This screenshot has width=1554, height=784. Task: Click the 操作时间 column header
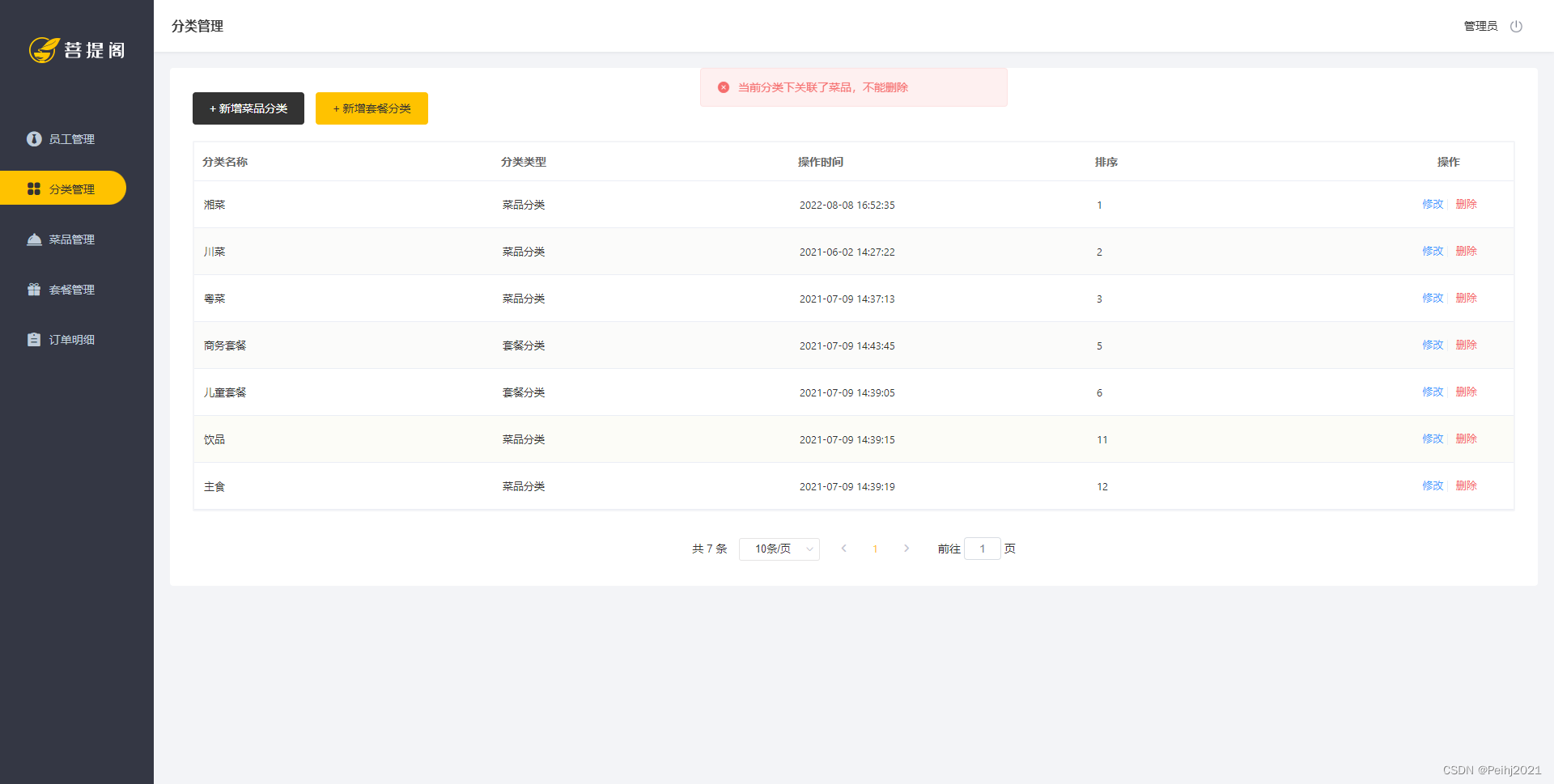(821, 162)
